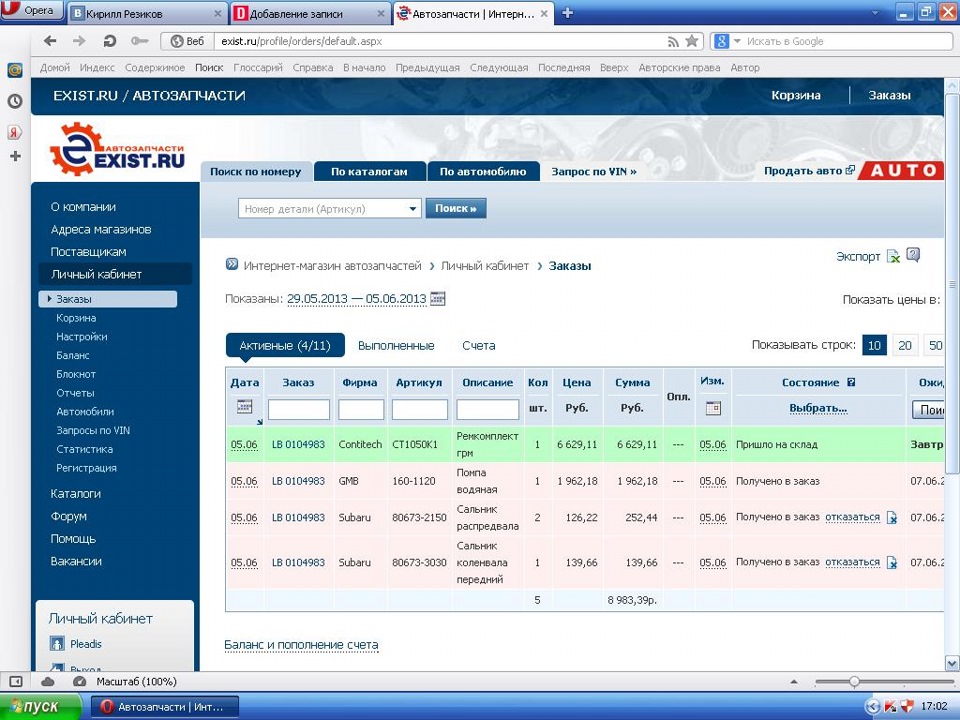960x720 pixels.
Task: Open Настройки in sidebar menu
Action: pos(81,337)
